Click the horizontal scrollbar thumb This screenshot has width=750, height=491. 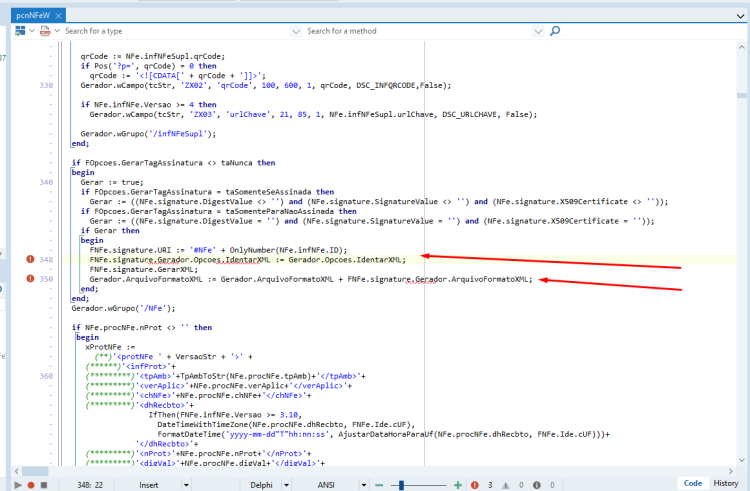[35, 471]
